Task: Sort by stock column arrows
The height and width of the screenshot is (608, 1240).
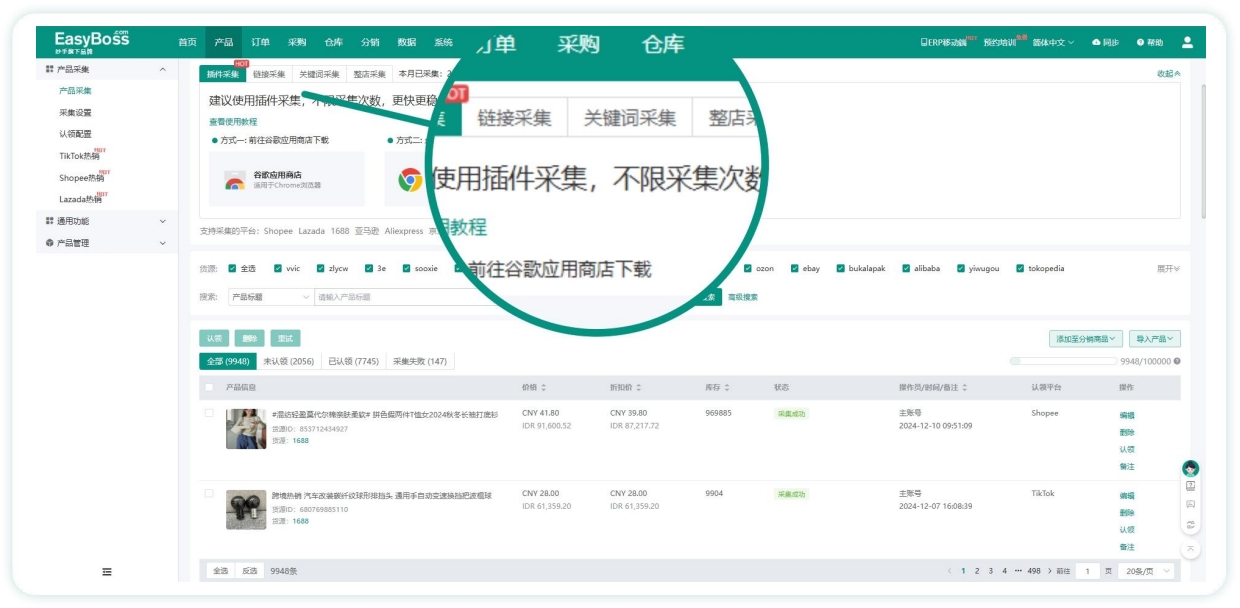Action: click(x=727, y=387)
